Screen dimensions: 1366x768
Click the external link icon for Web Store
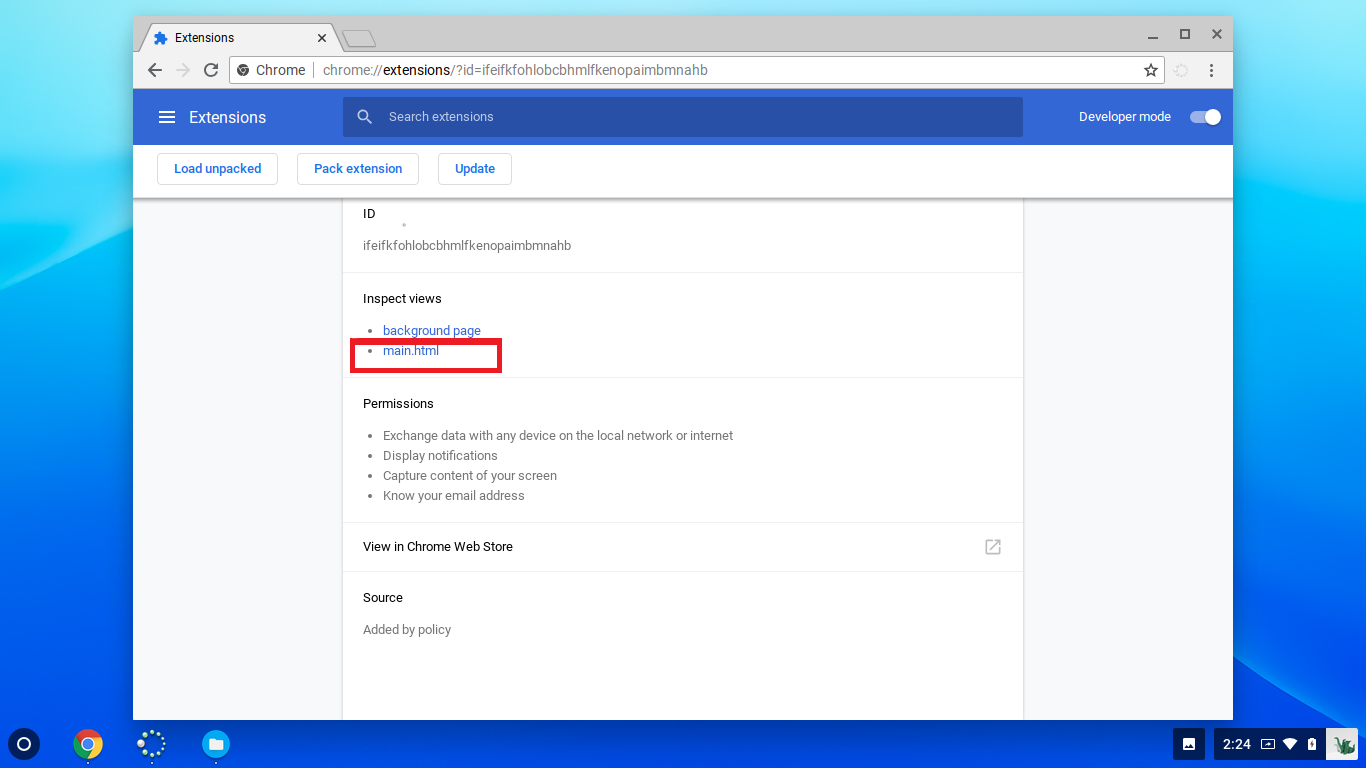click(x=993, y=547)
